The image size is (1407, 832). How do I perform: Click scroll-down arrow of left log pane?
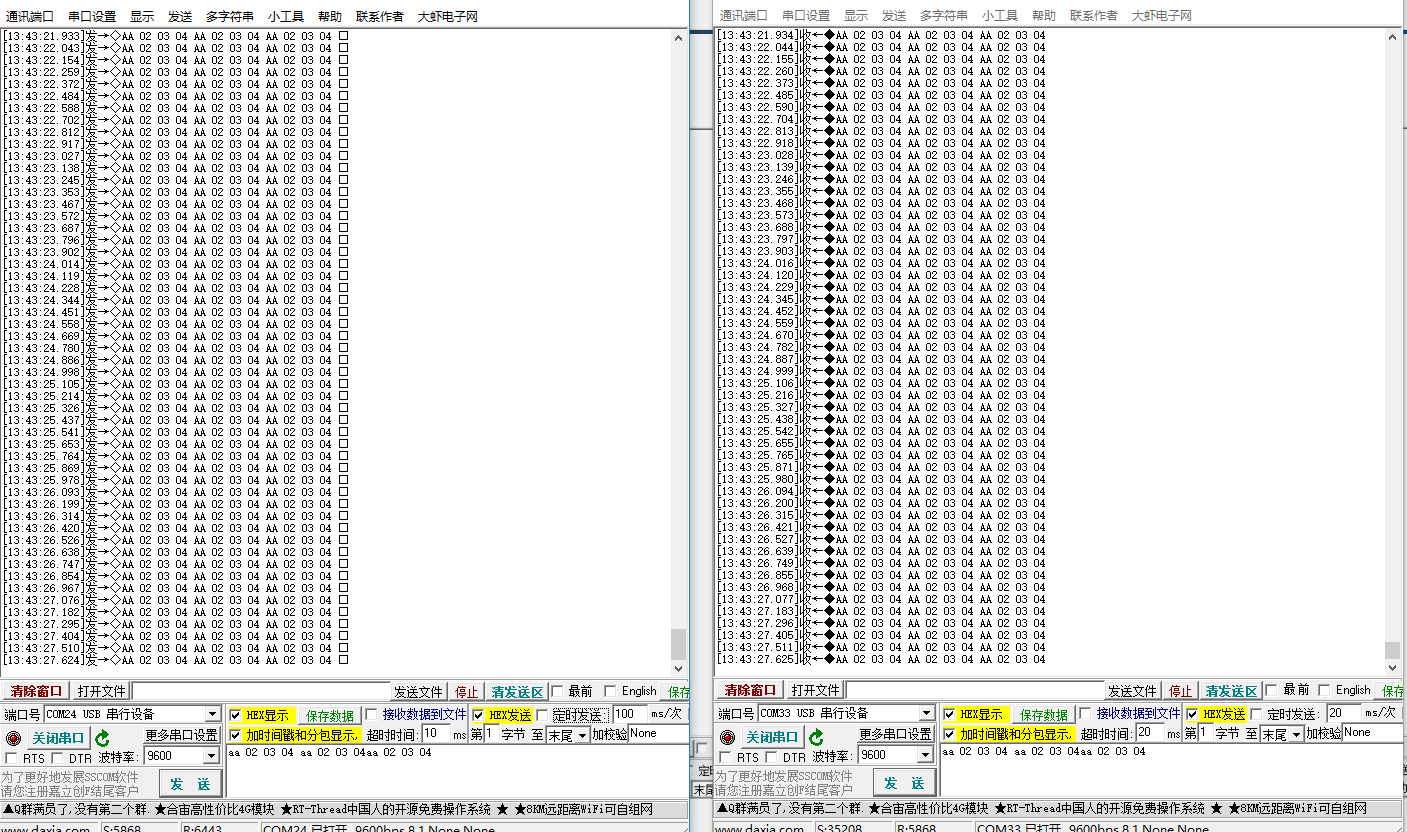[x=678, y=668]
